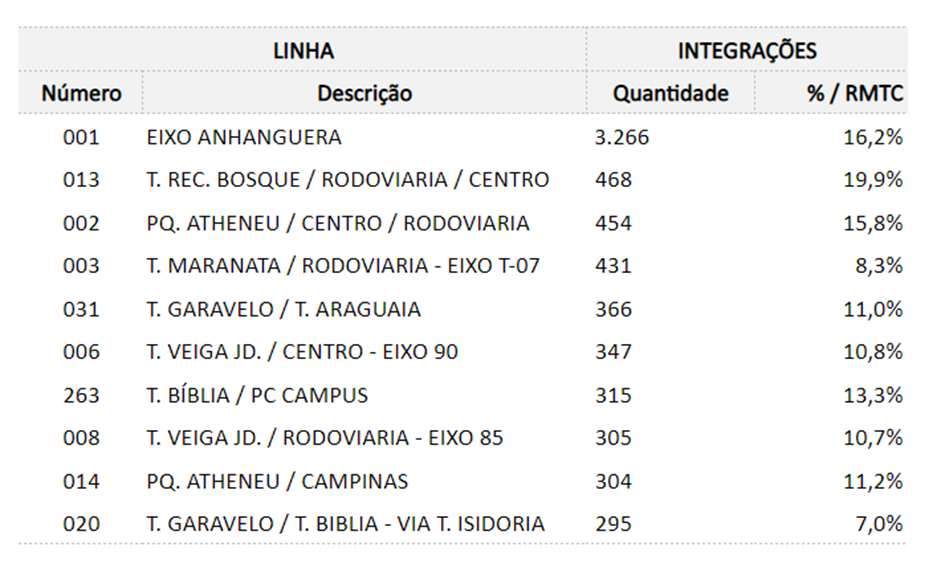Select quantity value 3.266
Viewport: 945px width, 572px height.
click(622, 137)
